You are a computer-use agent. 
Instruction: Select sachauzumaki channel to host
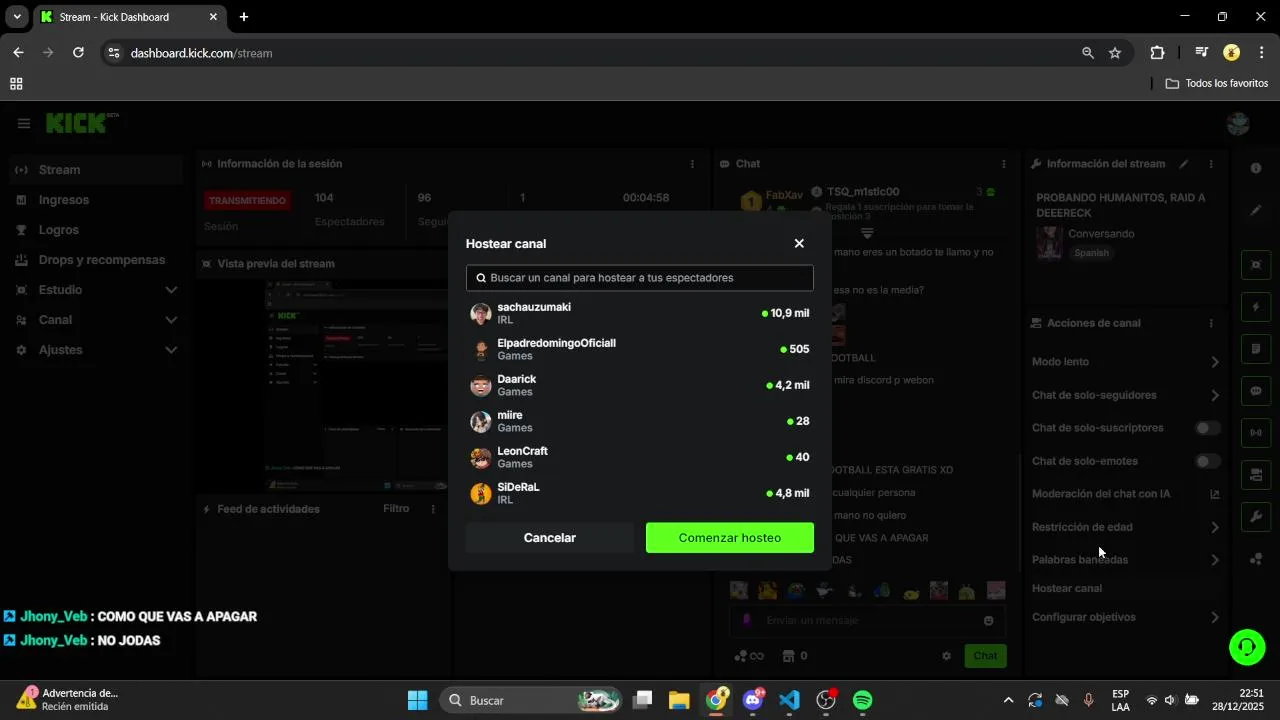pyautogui.click(x=640, y=313)
